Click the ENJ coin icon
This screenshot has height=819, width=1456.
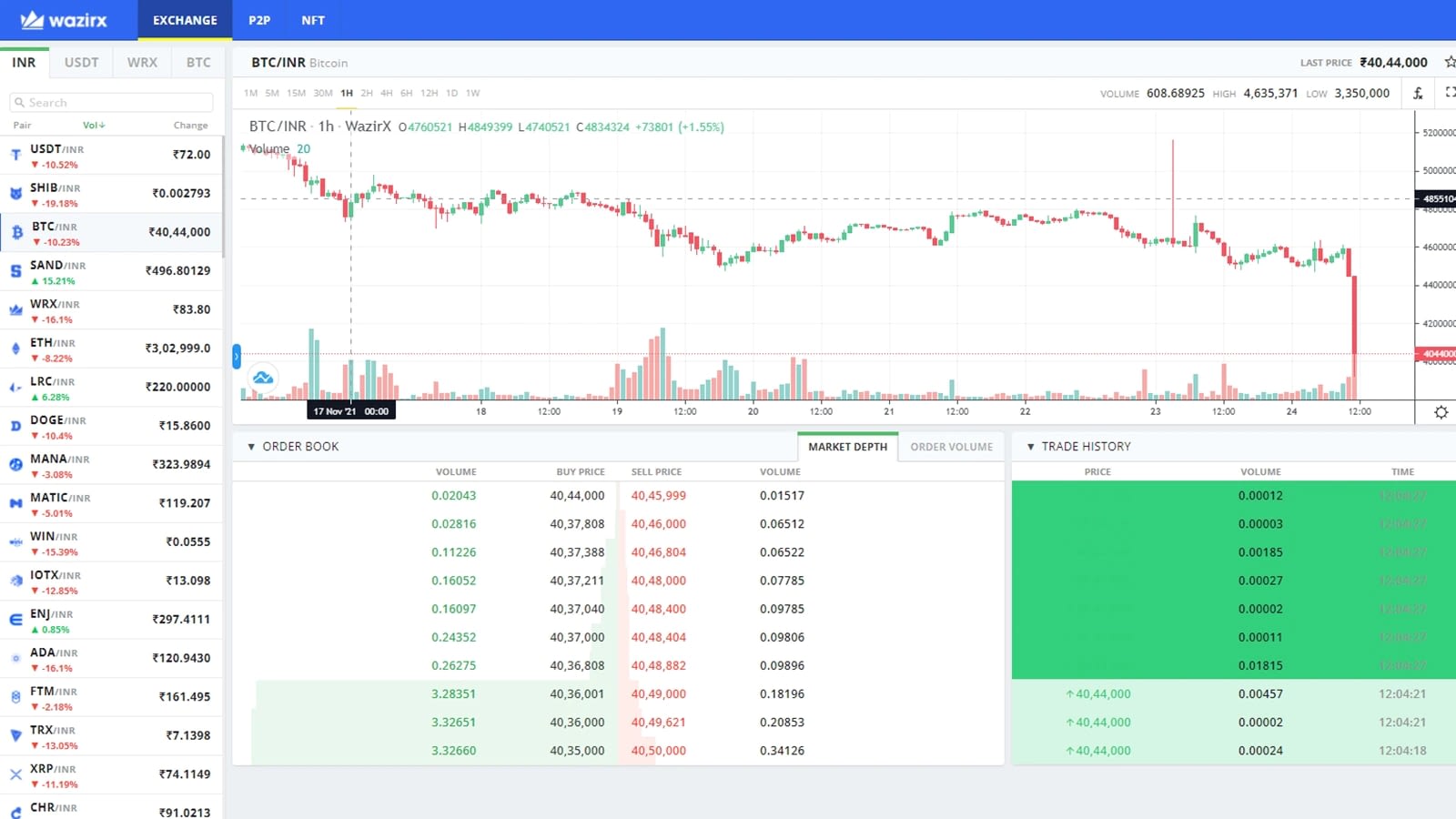(15, 620)
